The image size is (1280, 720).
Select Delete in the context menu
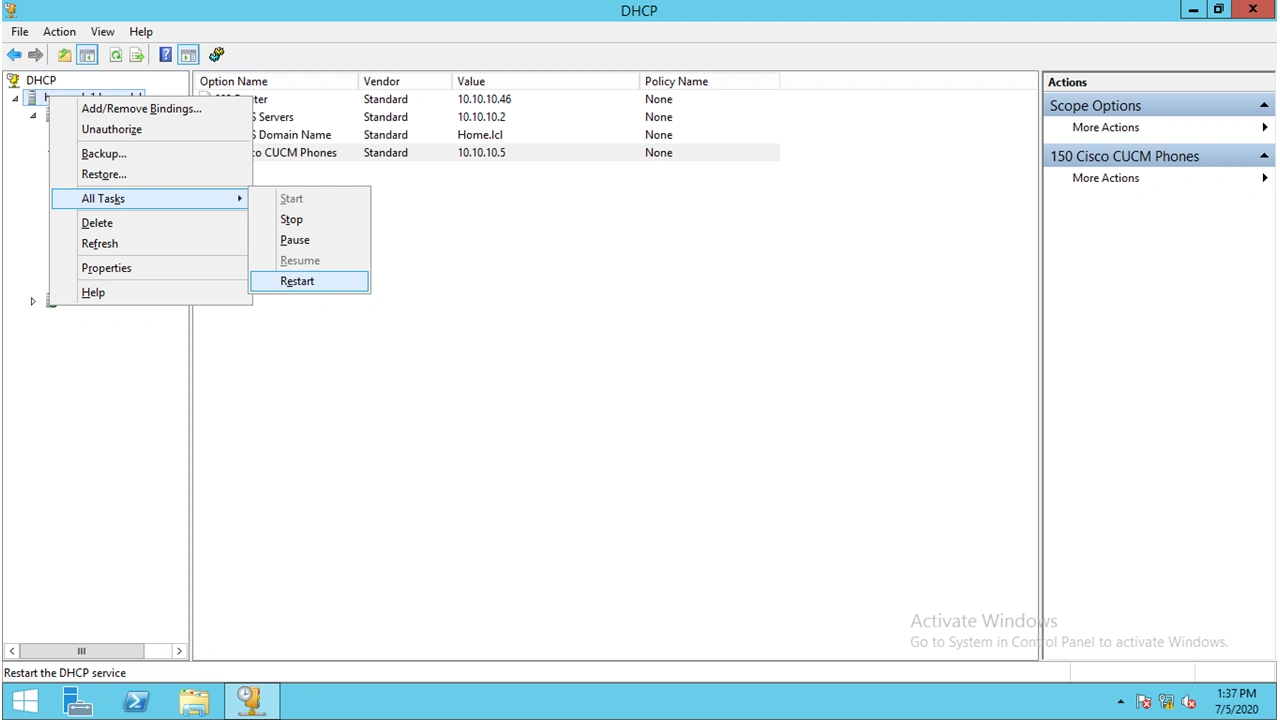[x=150, y=223]
